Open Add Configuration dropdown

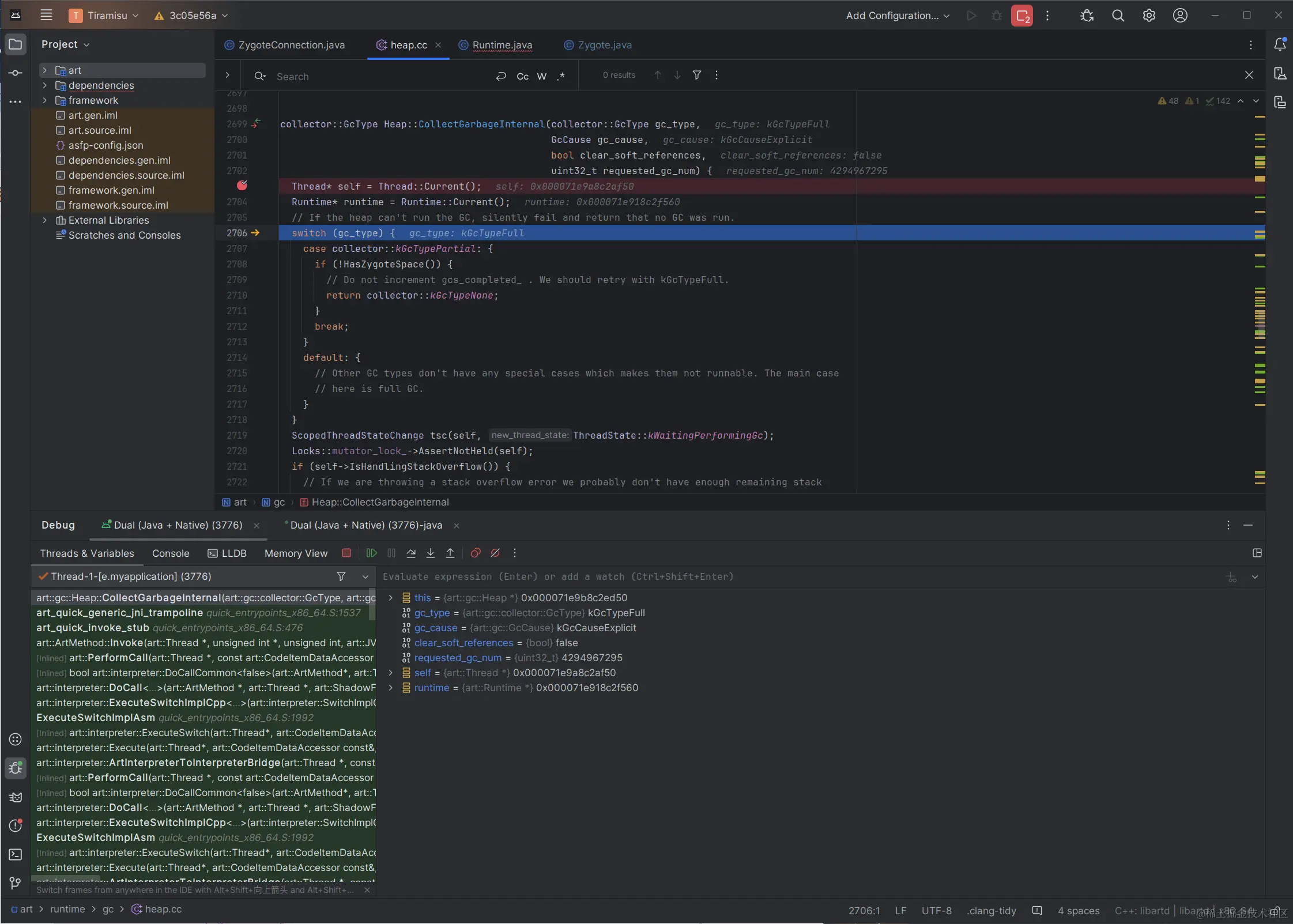pyautogui.click(x=898, y=16)
